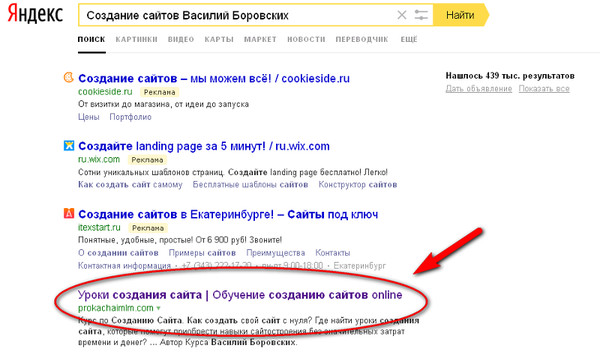Click 'Дать объявление' link
The width and height of the screenshot is (600, 360).
pyautogui.click(x=479, y=89)
